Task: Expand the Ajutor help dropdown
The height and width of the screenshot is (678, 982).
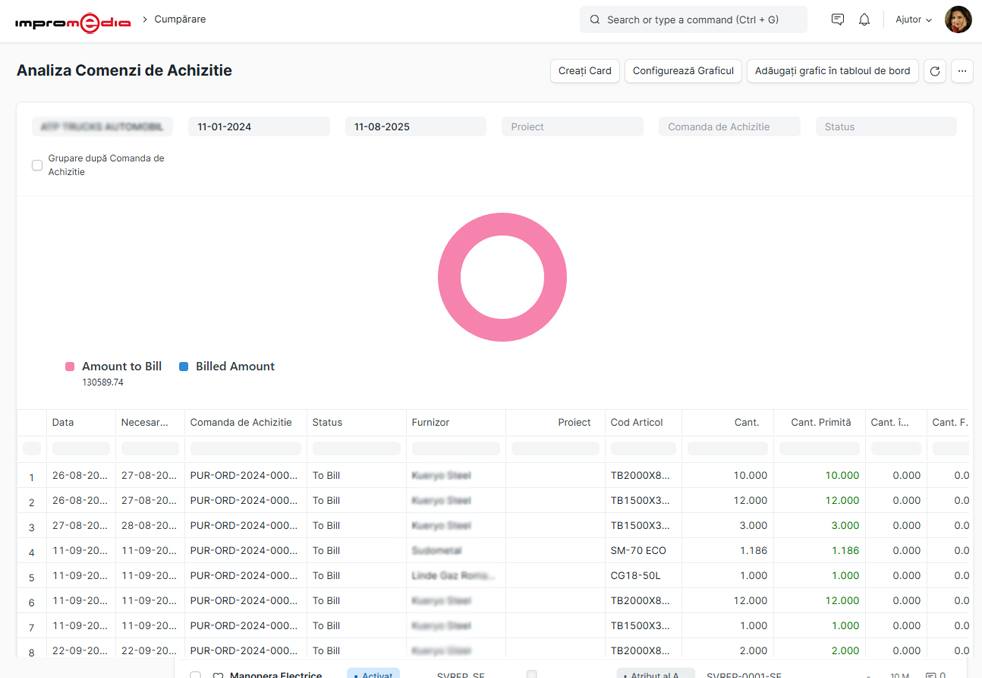Action: coord(913,20)
